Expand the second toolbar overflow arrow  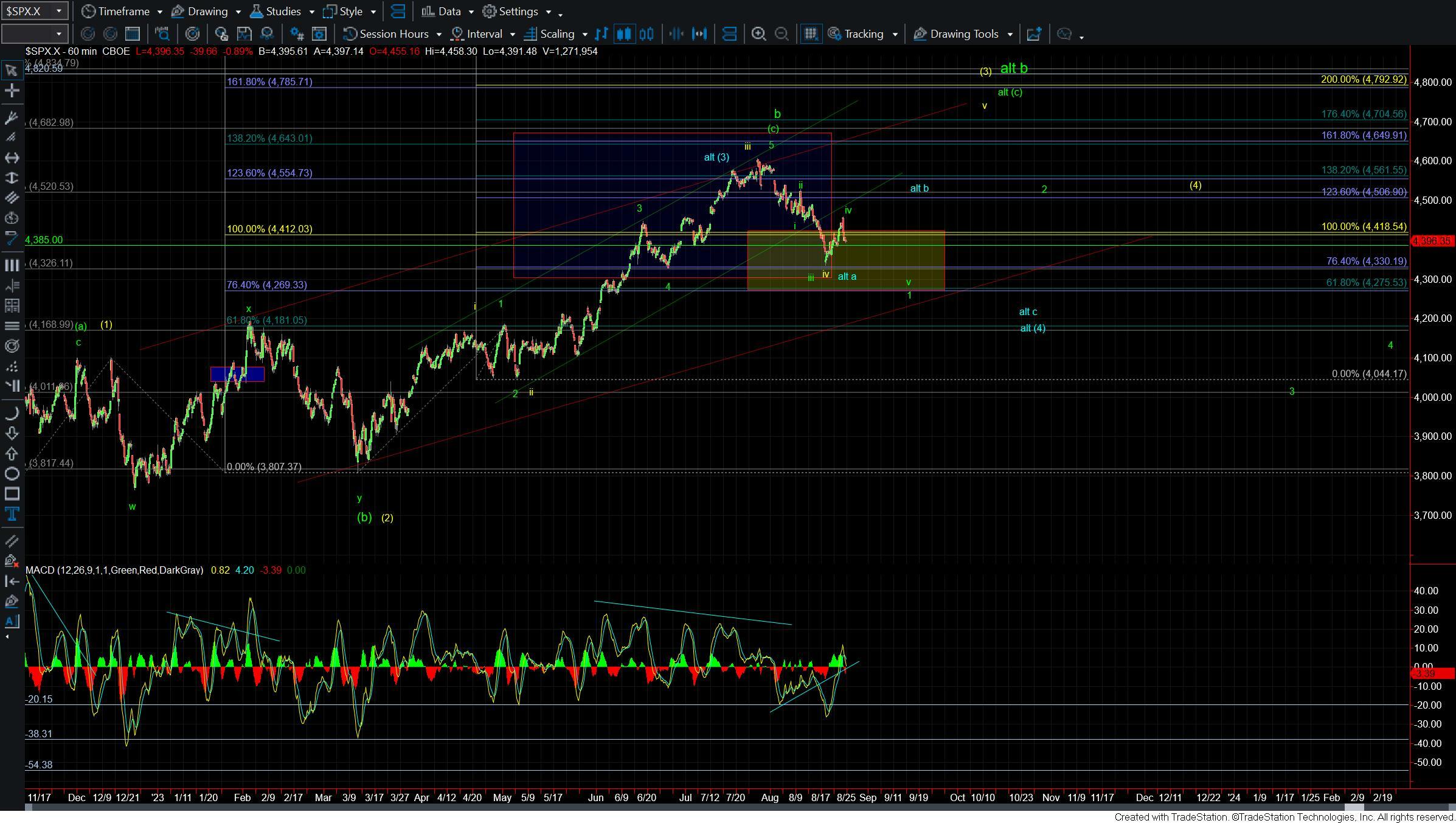click(x=1081, y=37)
